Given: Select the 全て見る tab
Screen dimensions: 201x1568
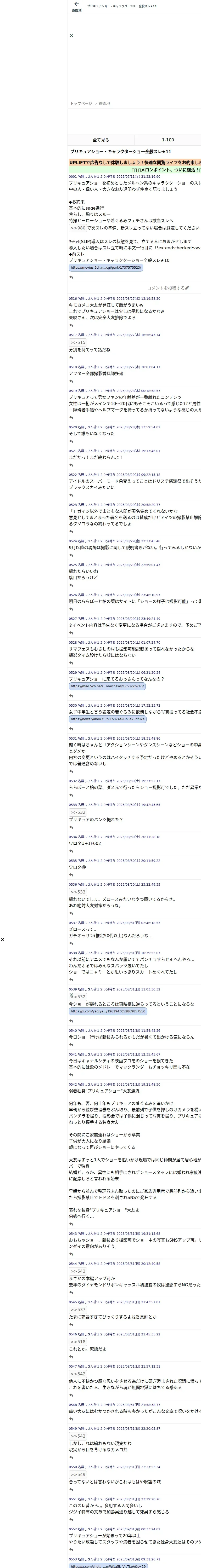Looking at the screenshot, I should pos(101,140).
